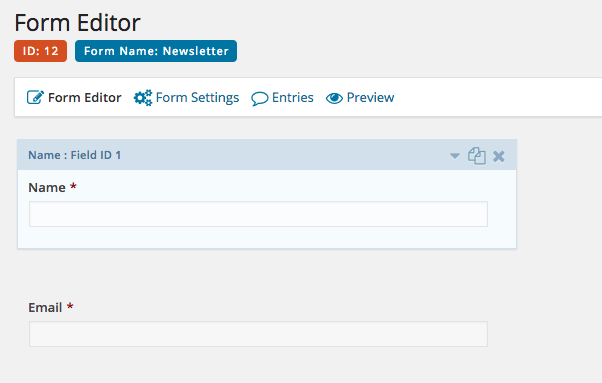Screen dimensions: 602x383
Task: Click the orange ID: 12 badge
Action: (x=40, y=51)
